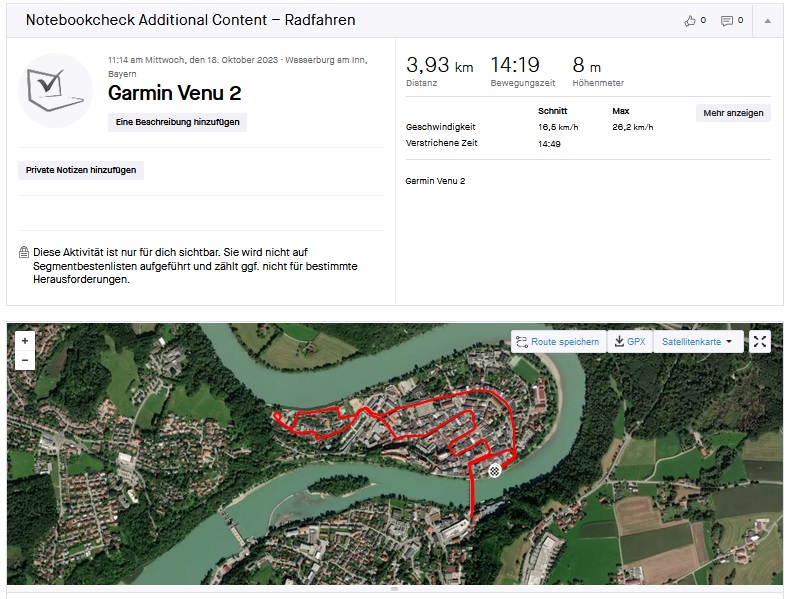Collapse the activity header with the arrow
Image resolution: width=790 pixels, height=599 pixels.
[767, 21]
